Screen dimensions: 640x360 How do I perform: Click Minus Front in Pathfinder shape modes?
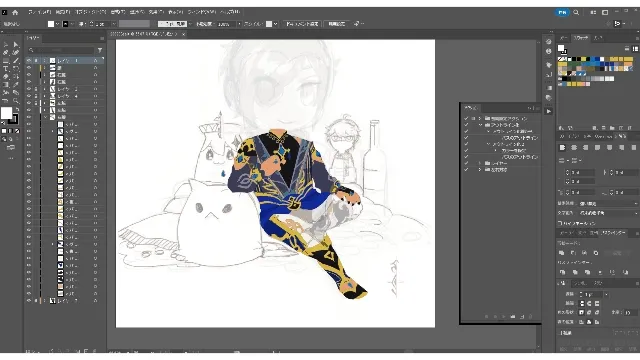pos(573,253)
